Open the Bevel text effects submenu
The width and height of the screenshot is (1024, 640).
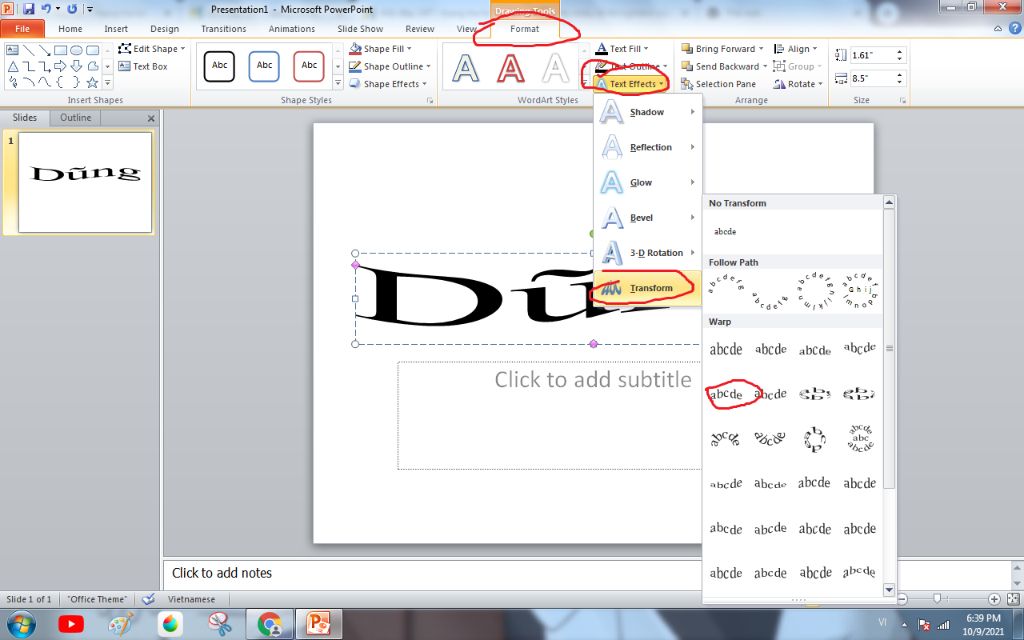click(648, 218)
